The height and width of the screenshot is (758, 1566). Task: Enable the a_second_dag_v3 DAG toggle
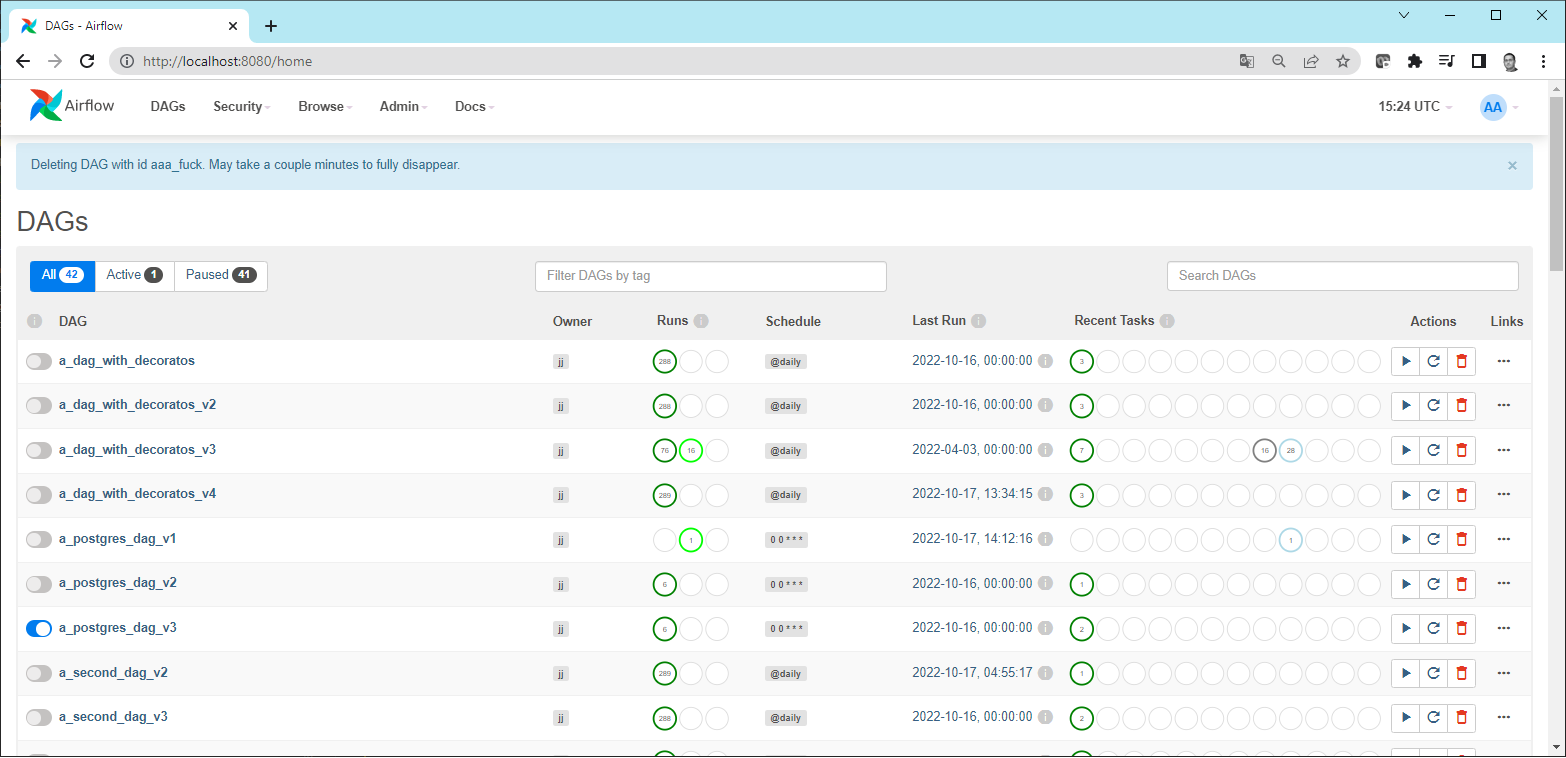39,717
